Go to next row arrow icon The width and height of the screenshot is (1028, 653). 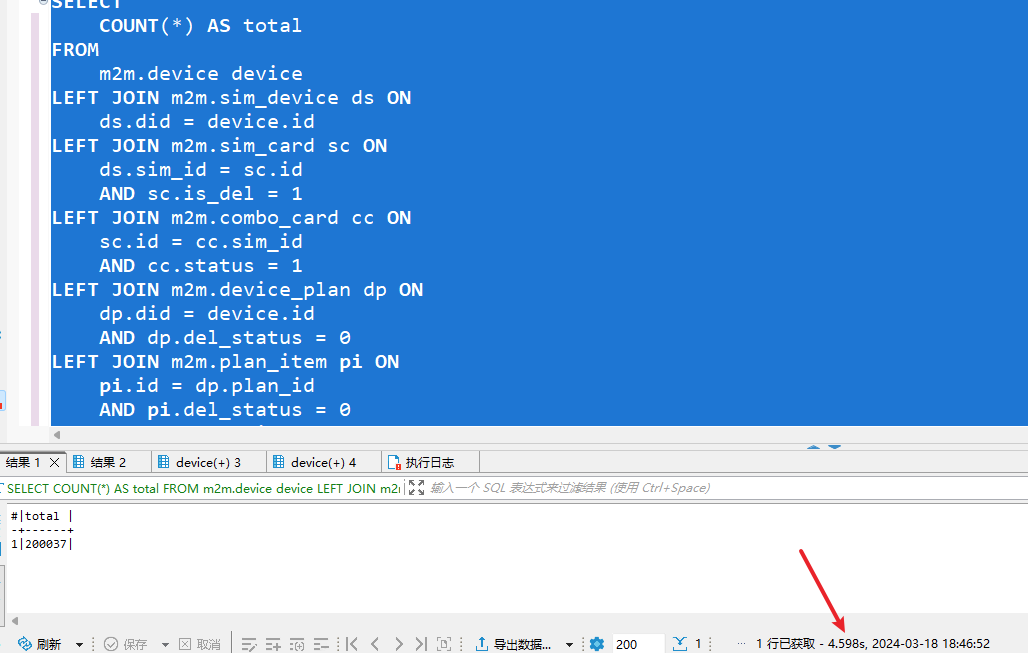click(398, 644)
